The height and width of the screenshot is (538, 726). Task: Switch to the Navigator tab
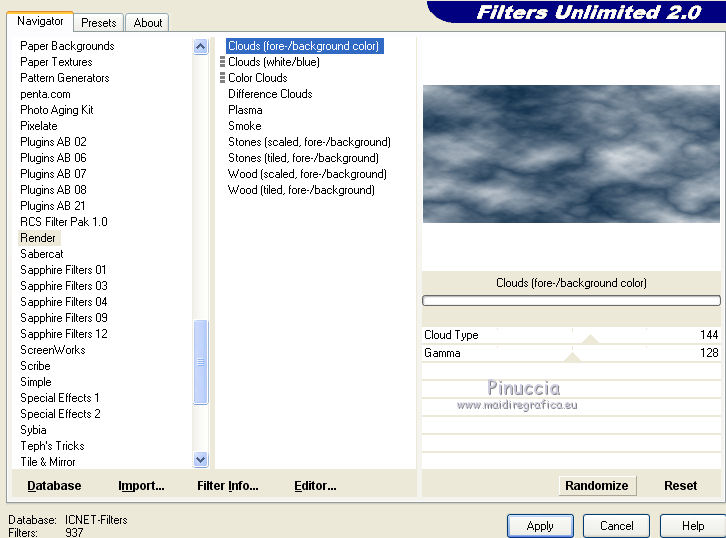[x=40, y=21]
